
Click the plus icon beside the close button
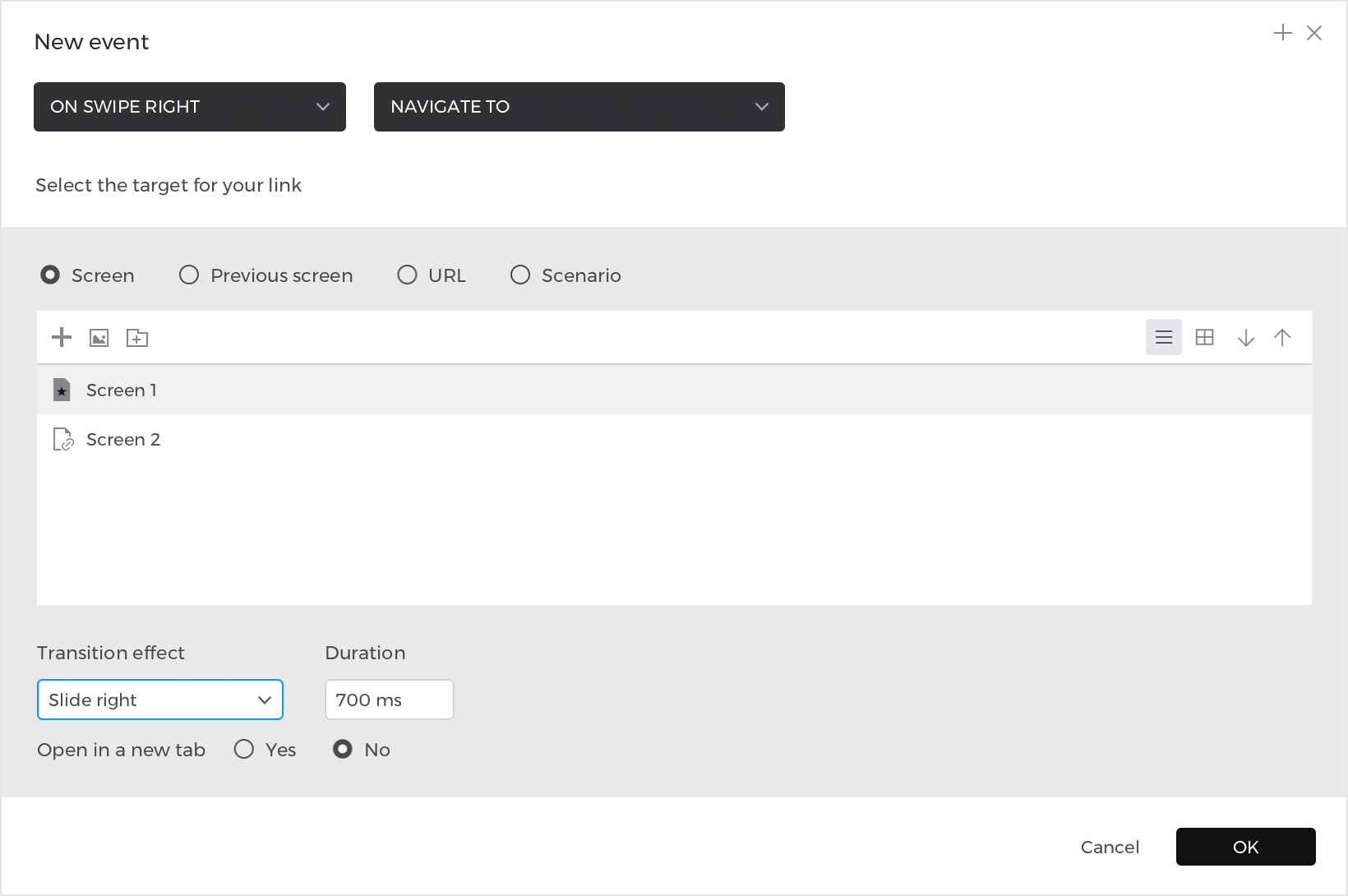pos(1282,33)
